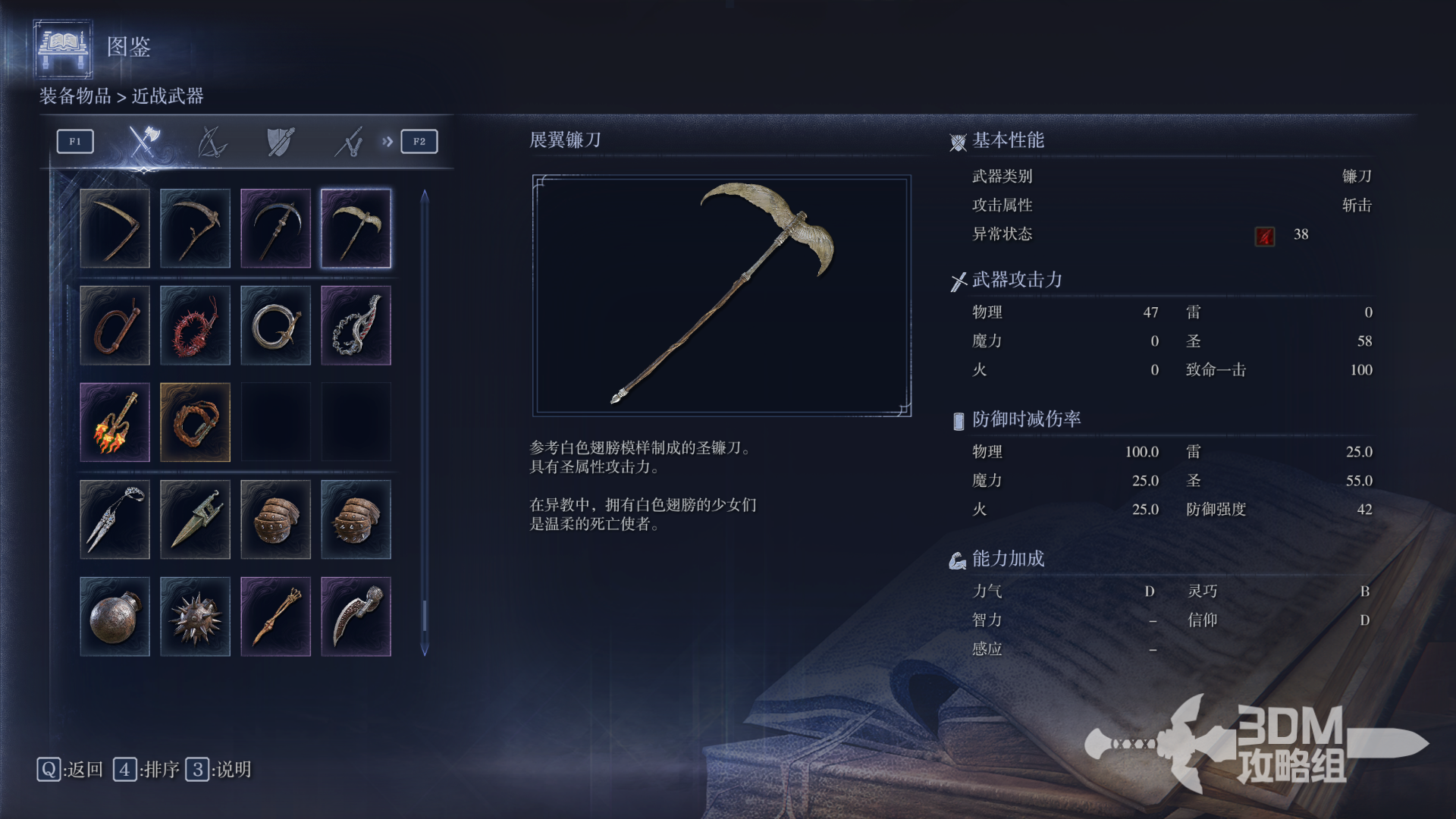
Task: Switch to the bow ranged weapons tab
Action: coord(212,142)
